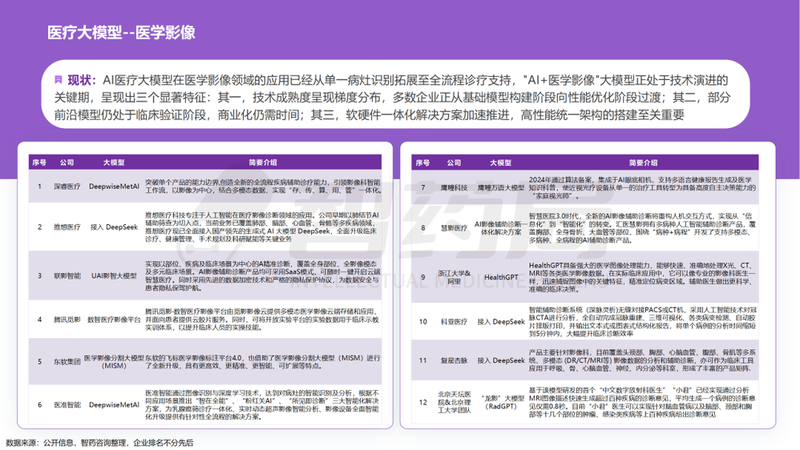The image size is (800, 450).
Task: Click 接入 DeepSeek in the 推想医疗 row
Action: [114, 227]
